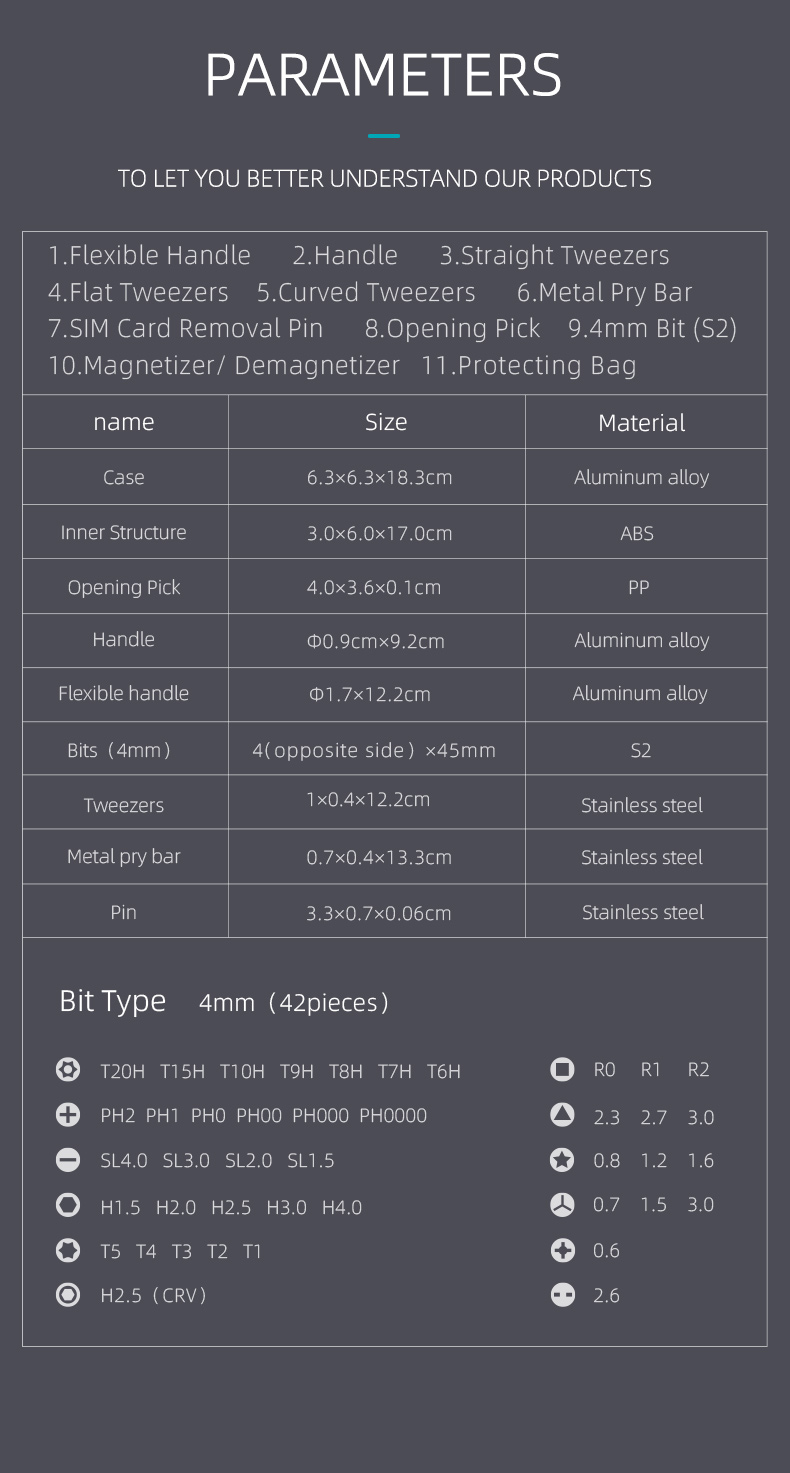
Task: Click the Torx security bit icon beside T20H
Action: [x=68, y=1070]
